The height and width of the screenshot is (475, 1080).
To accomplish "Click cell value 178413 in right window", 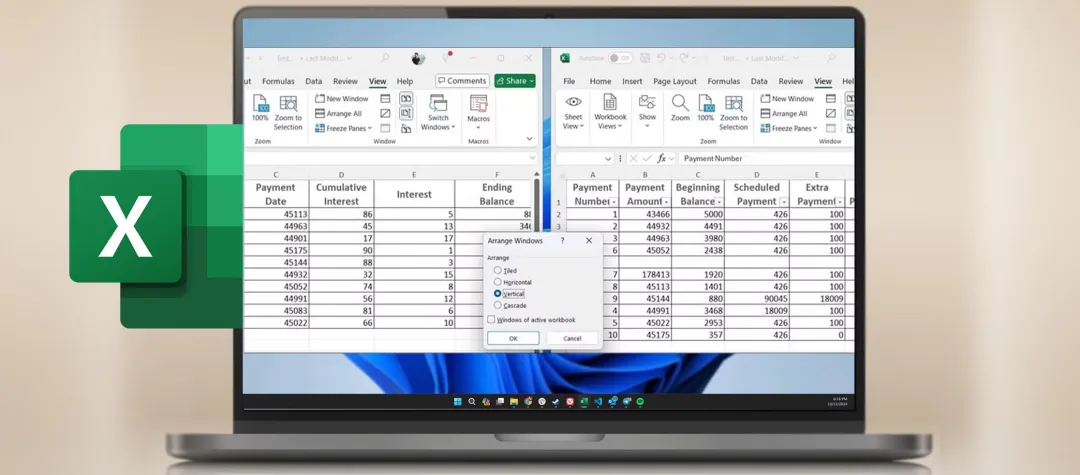I will tap(645, 275).
